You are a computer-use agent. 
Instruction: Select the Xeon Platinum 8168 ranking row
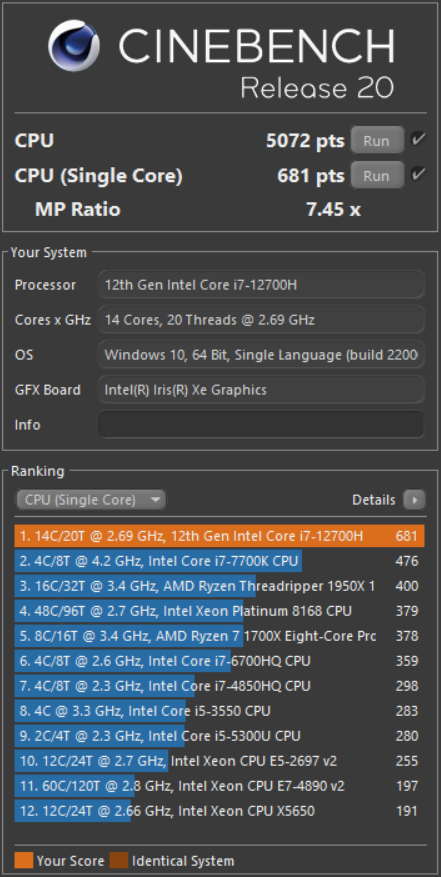coord(219,611)
